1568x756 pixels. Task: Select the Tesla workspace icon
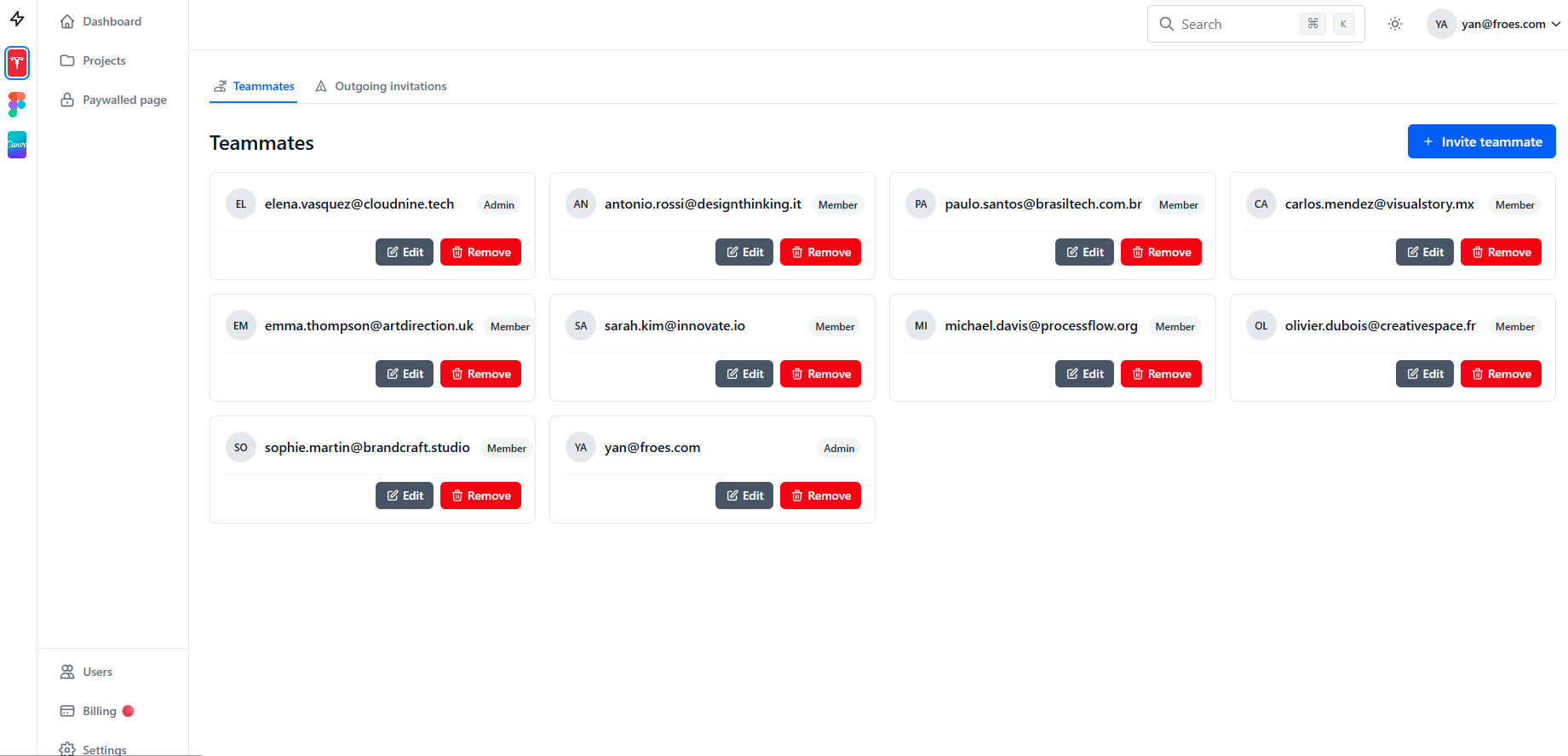[17, 63]
